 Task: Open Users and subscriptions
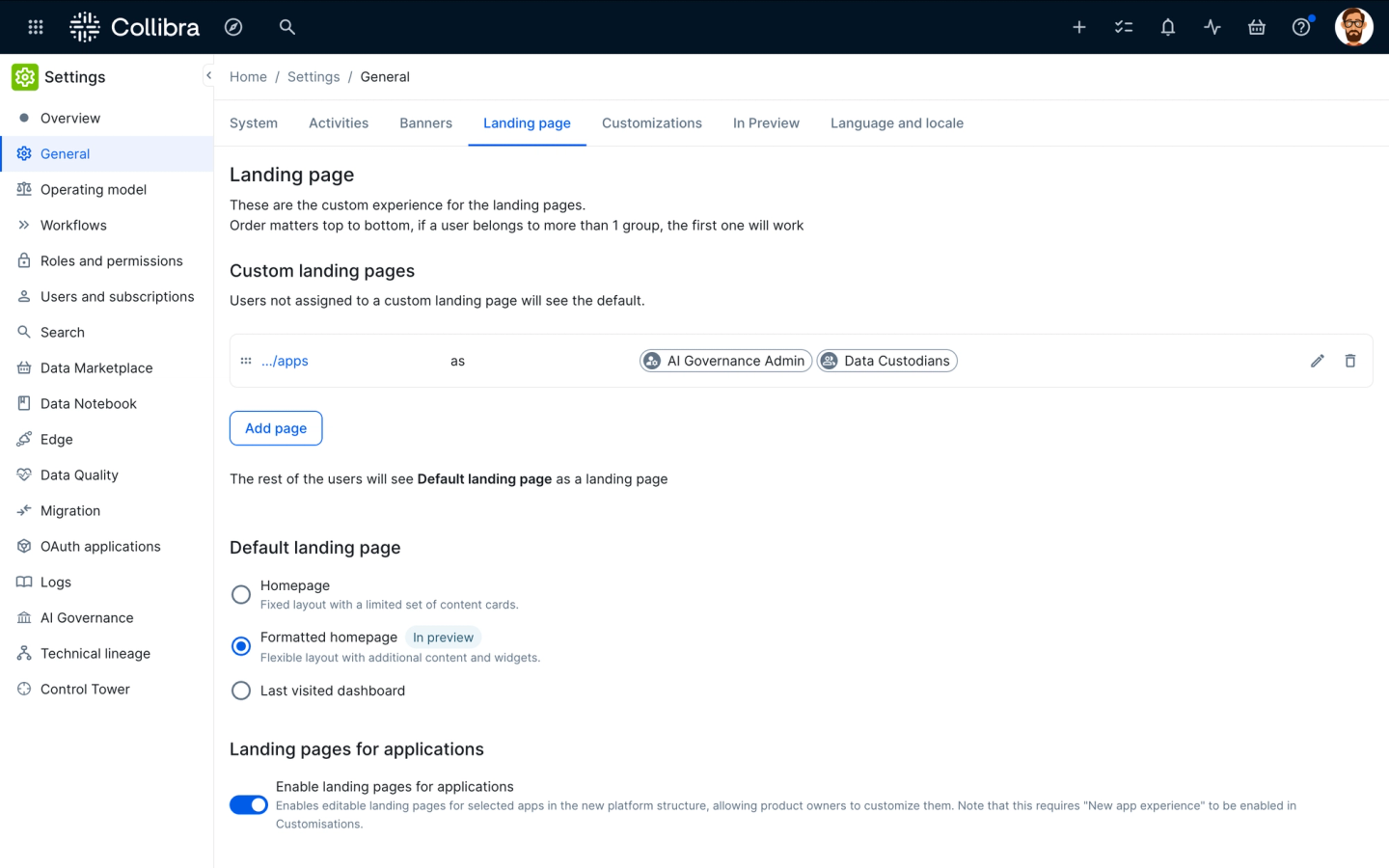click(106, 296)
